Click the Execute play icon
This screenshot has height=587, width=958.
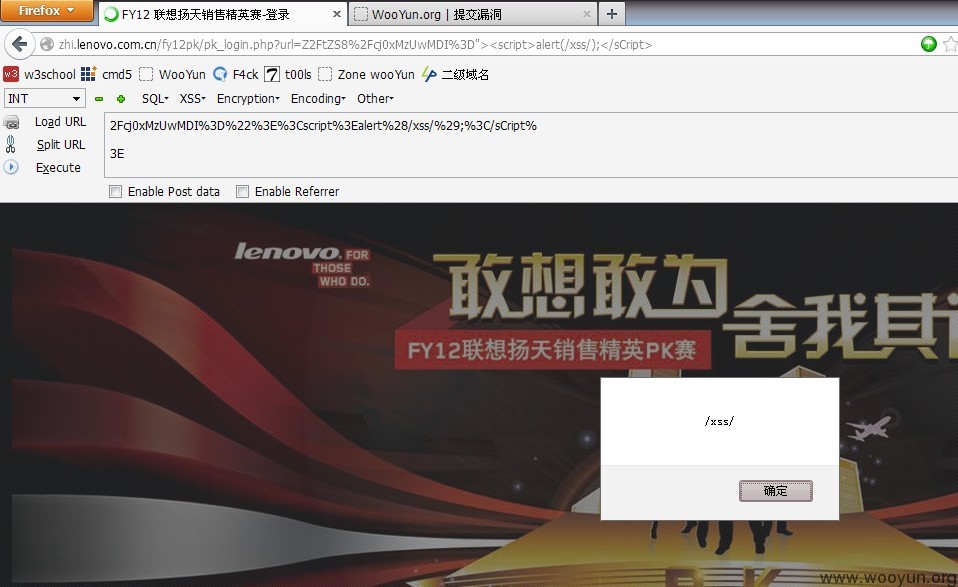point(11,167)
